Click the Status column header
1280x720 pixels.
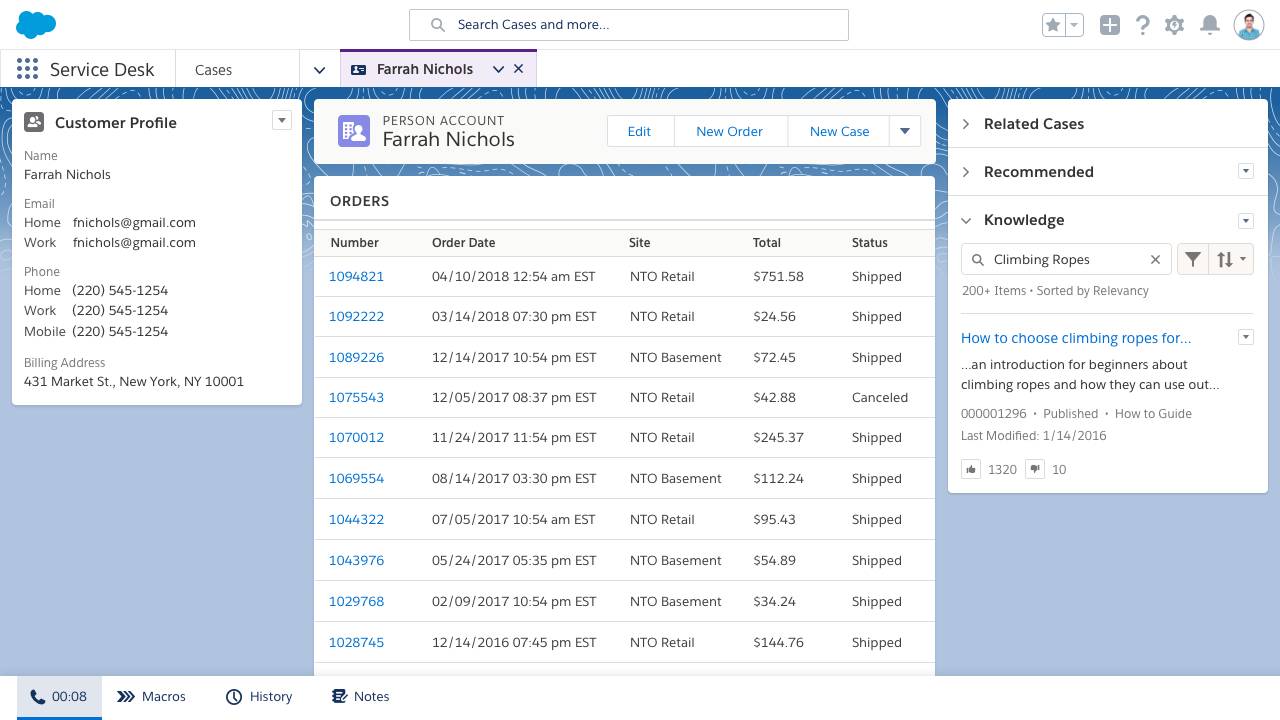click(x=870, y=243)
